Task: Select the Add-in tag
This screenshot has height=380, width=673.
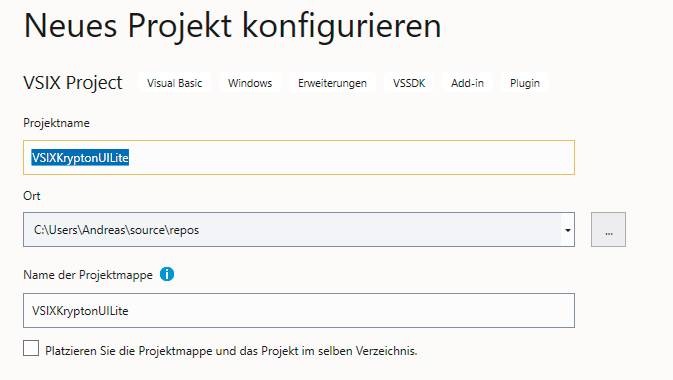Action: coord(467,83)
